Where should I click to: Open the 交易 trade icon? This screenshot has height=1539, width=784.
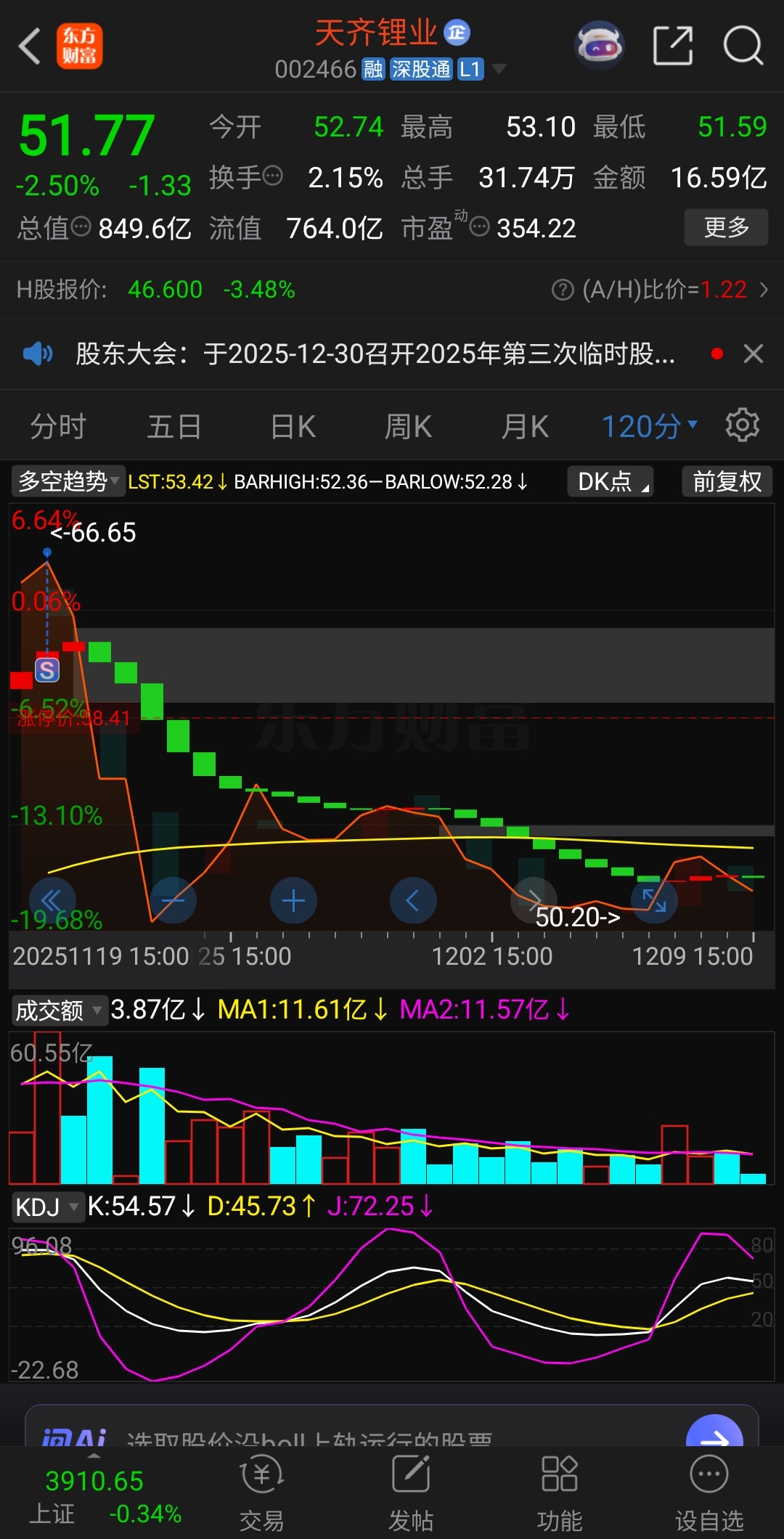261,1494
